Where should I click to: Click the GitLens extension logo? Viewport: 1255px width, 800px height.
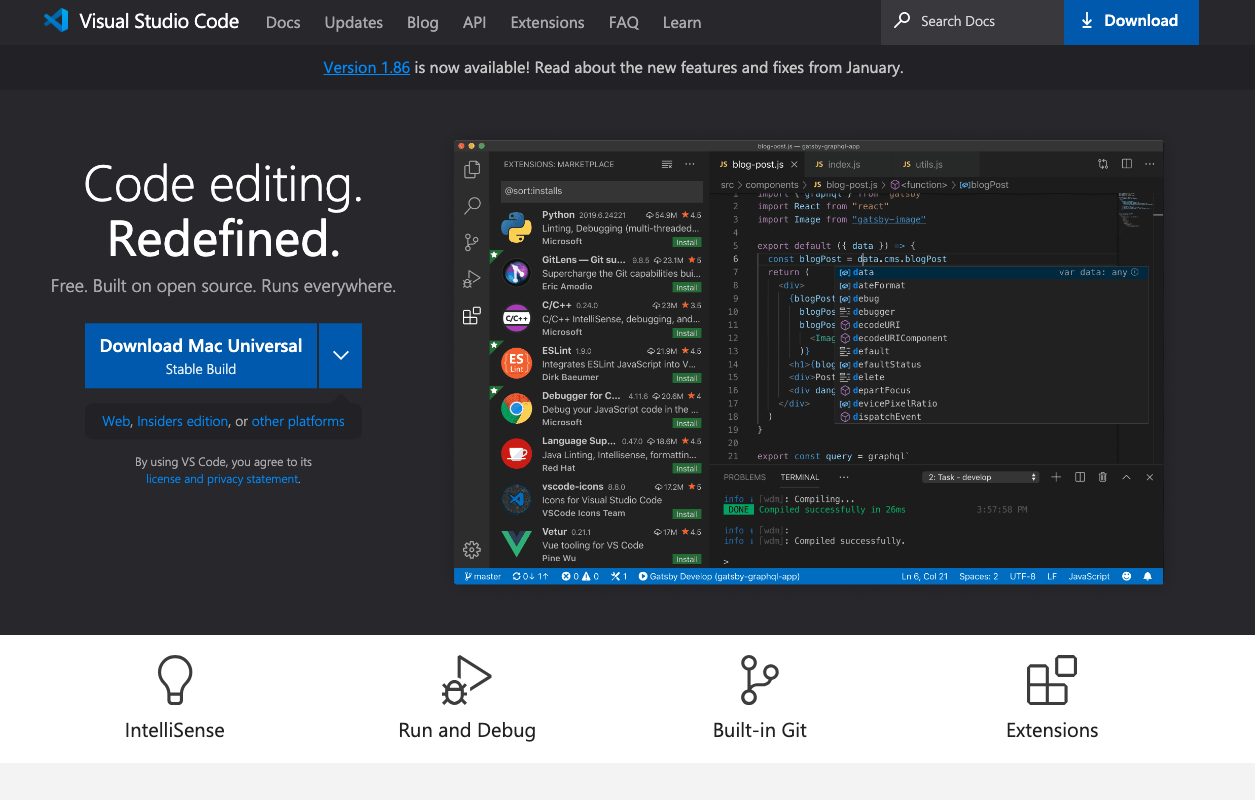click(x=516, y=273)
